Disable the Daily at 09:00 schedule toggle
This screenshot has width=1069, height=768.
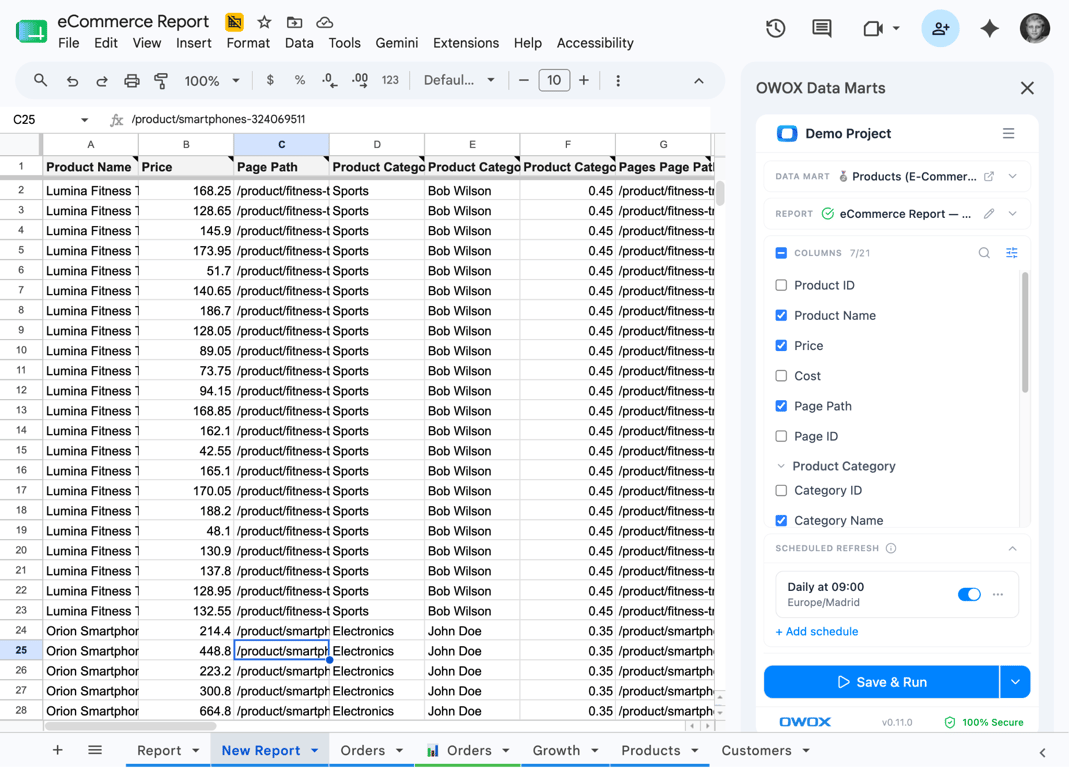(x=969, y=595)
